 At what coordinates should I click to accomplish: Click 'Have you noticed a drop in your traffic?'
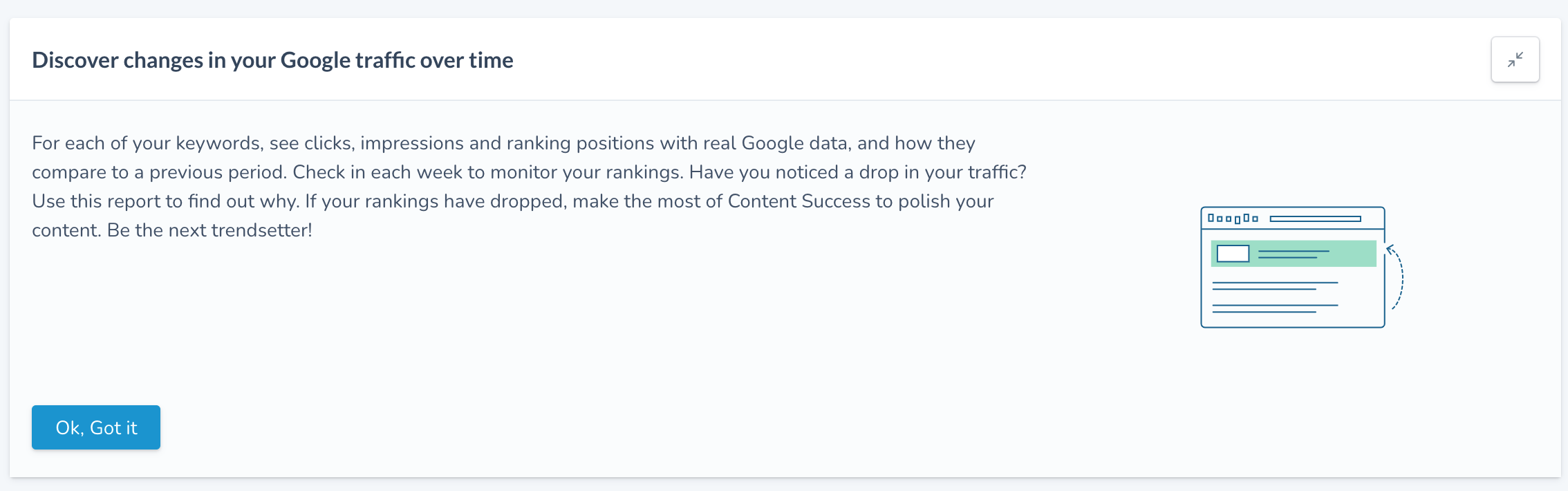click(858, 172)
